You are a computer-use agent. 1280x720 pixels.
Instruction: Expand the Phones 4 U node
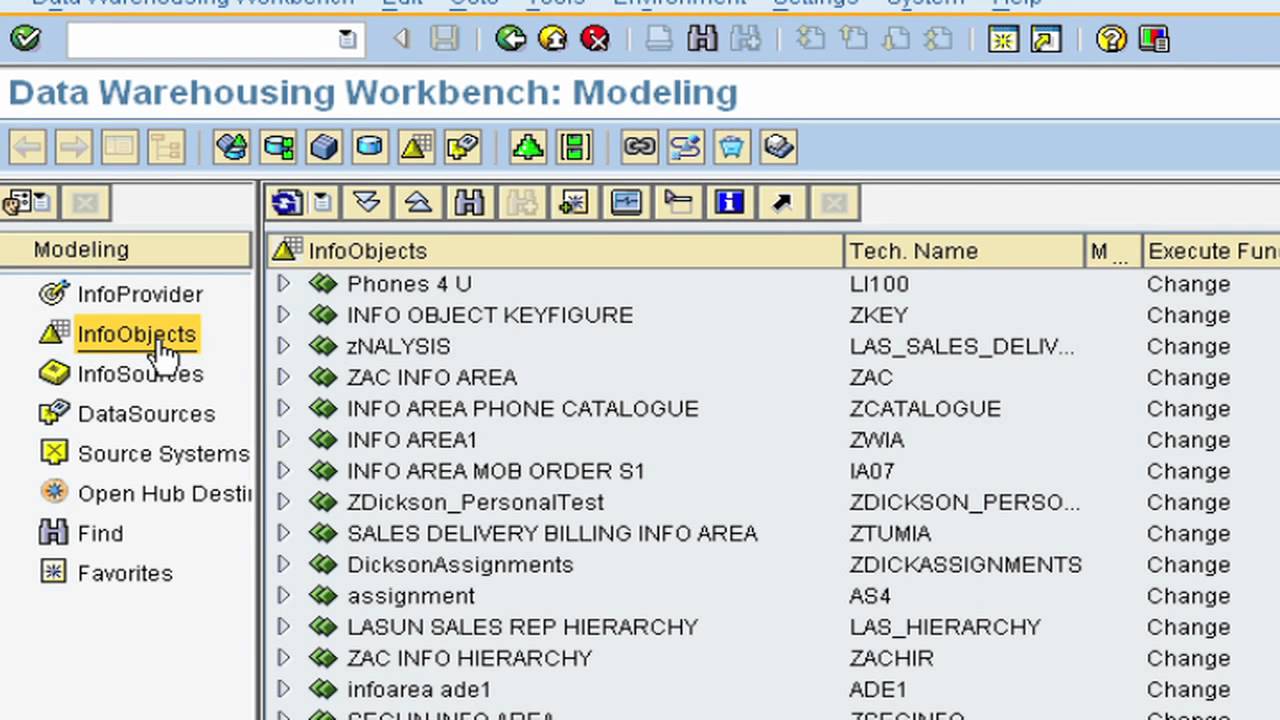pyautogui.click(x=284, y=284)
